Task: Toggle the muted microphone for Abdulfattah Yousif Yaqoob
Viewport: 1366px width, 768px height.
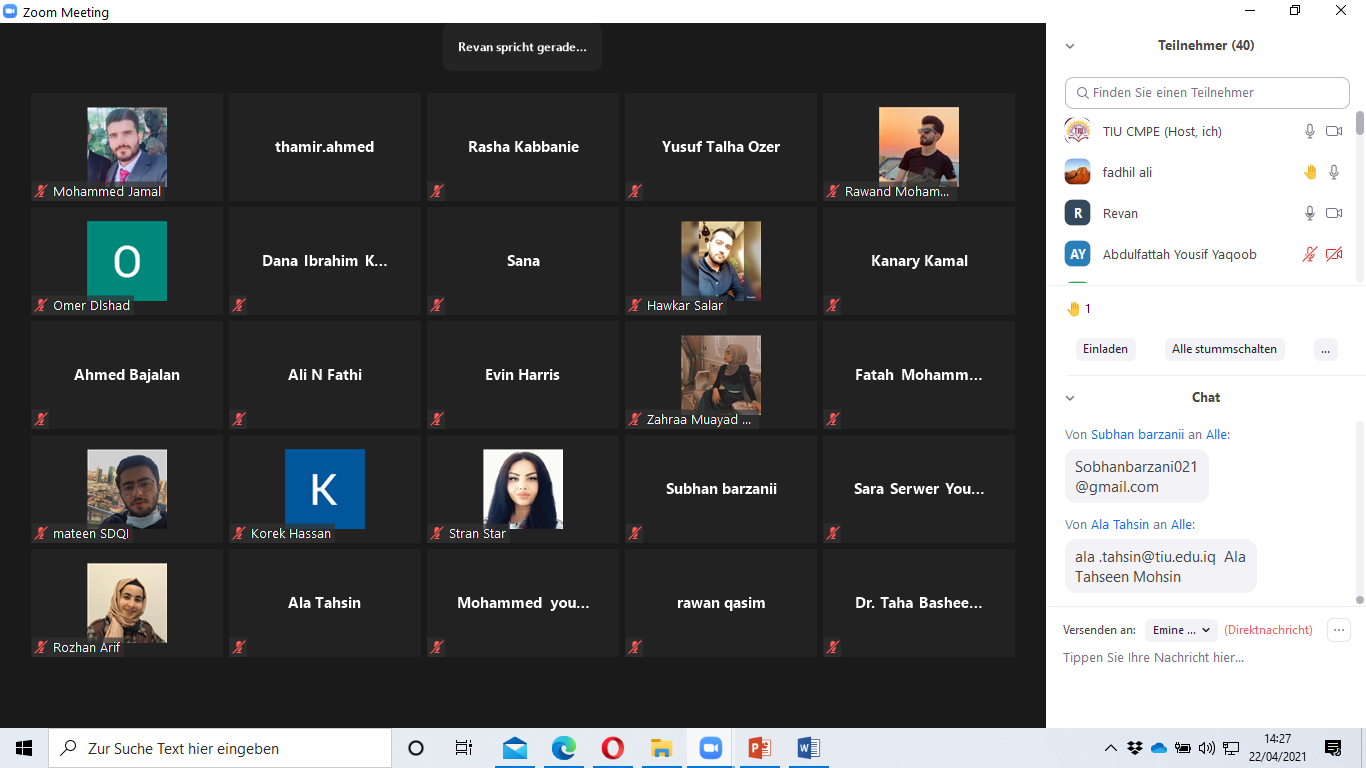Action: 1310,254
